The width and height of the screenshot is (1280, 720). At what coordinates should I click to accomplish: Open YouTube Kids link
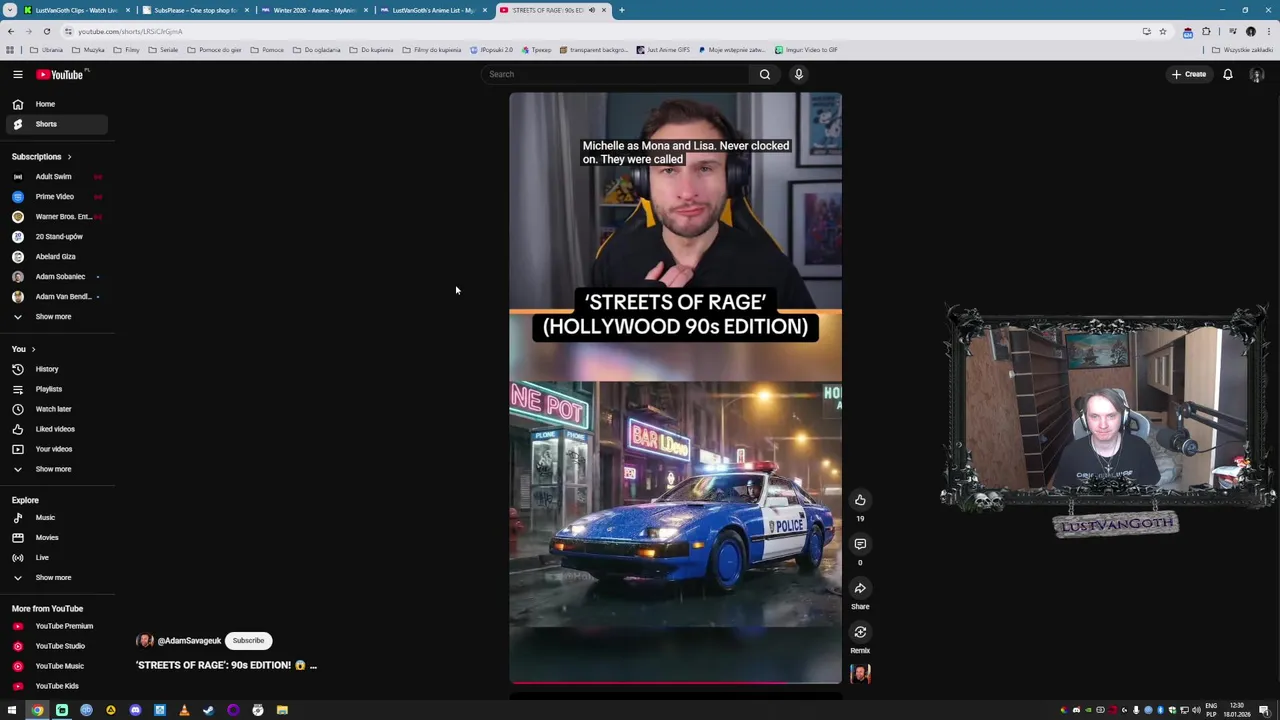pyautogui.click(x=55, y=686)
